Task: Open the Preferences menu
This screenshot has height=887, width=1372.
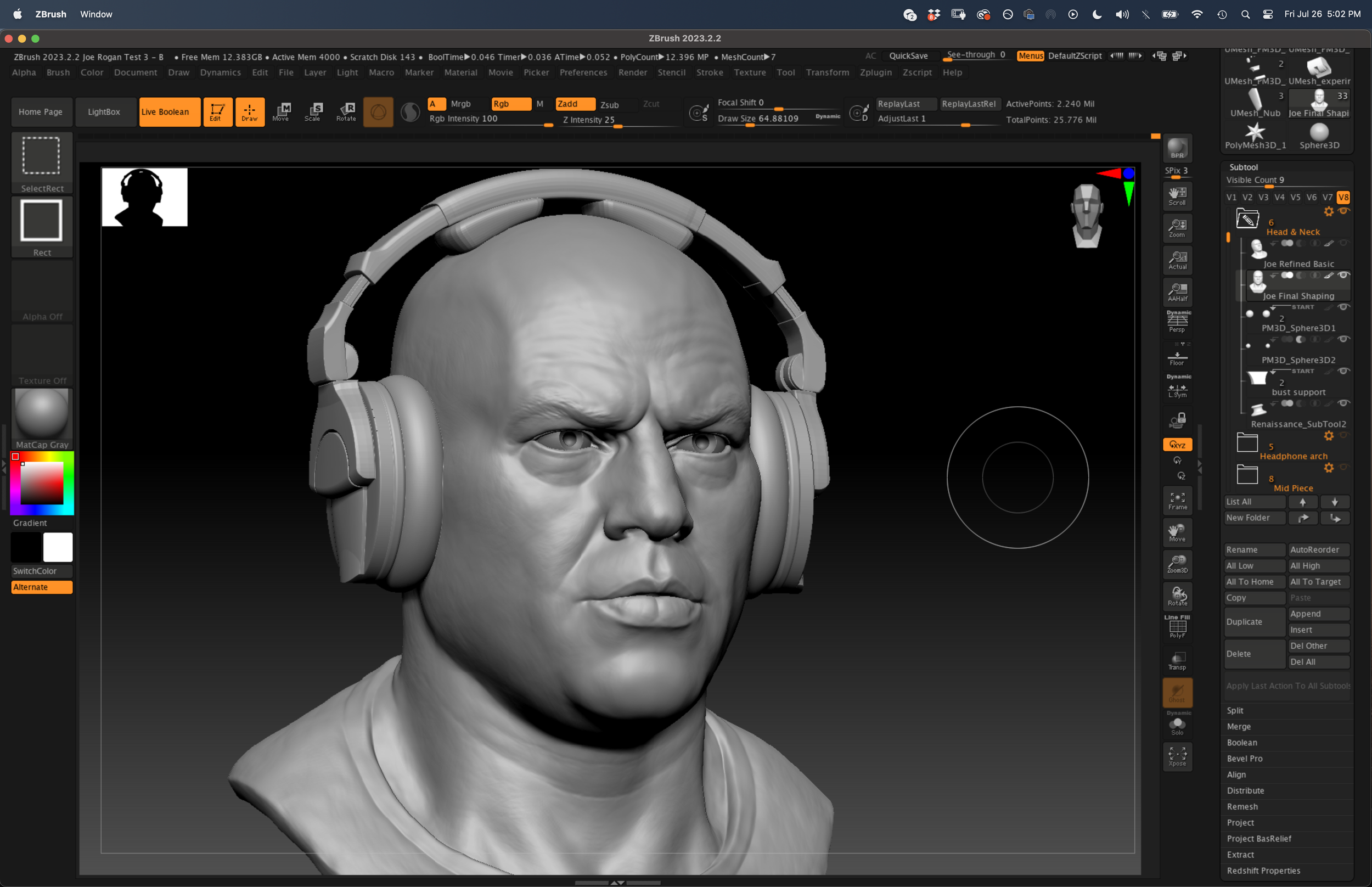Action: point(583,72)
